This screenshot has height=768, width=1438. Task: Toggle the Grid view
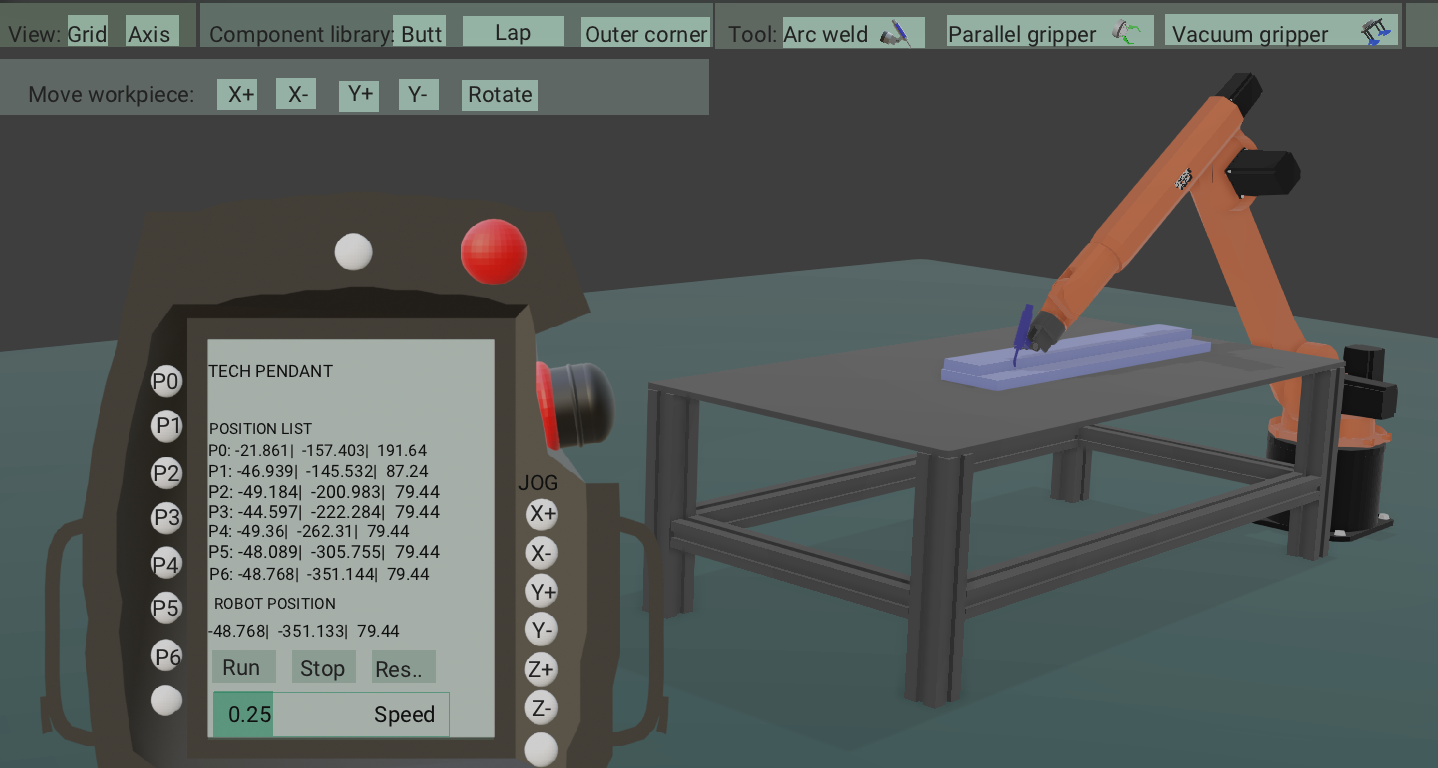coord(88,33)
